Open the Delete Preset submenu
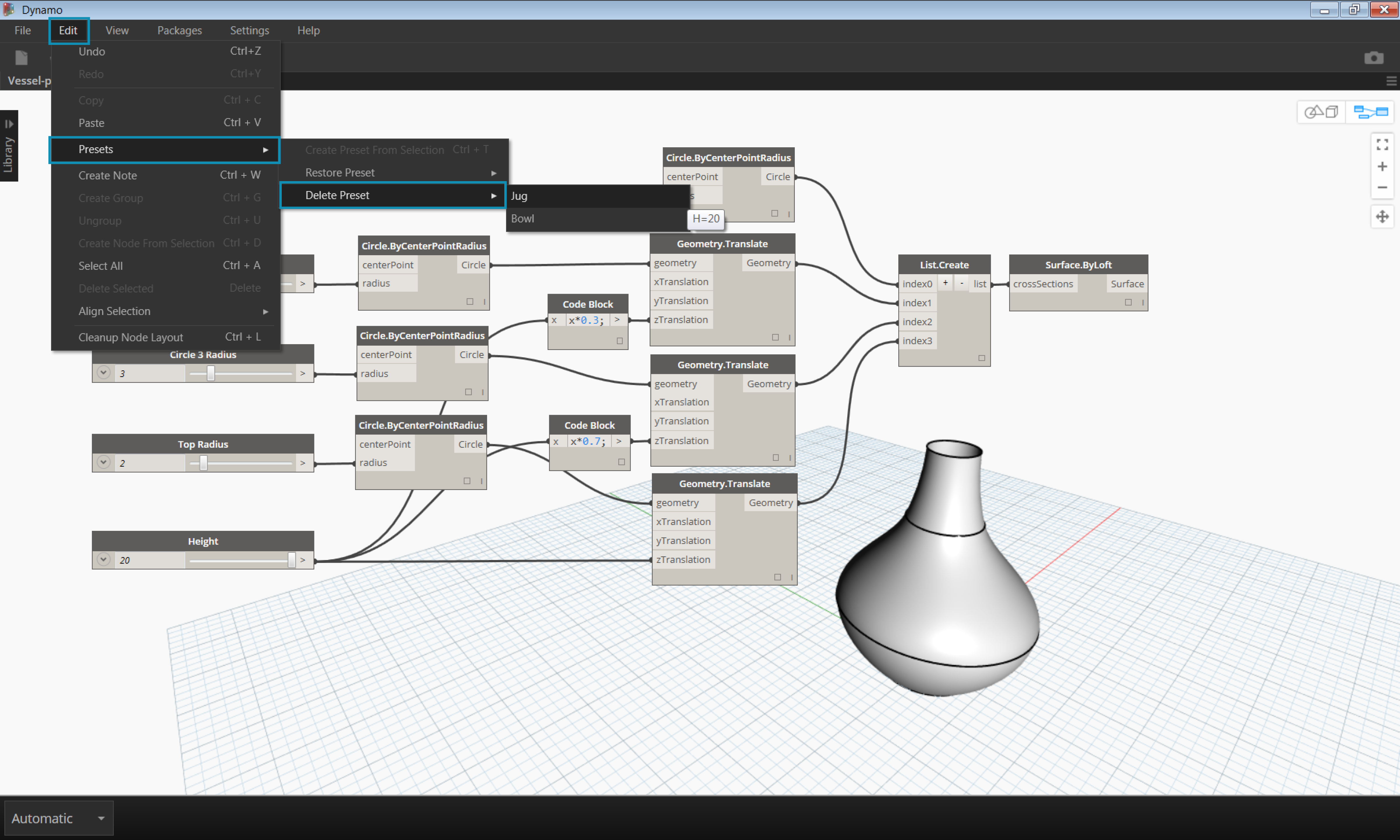The width and height of the screenshot is (1400, 840). click(x=393, y=195)
